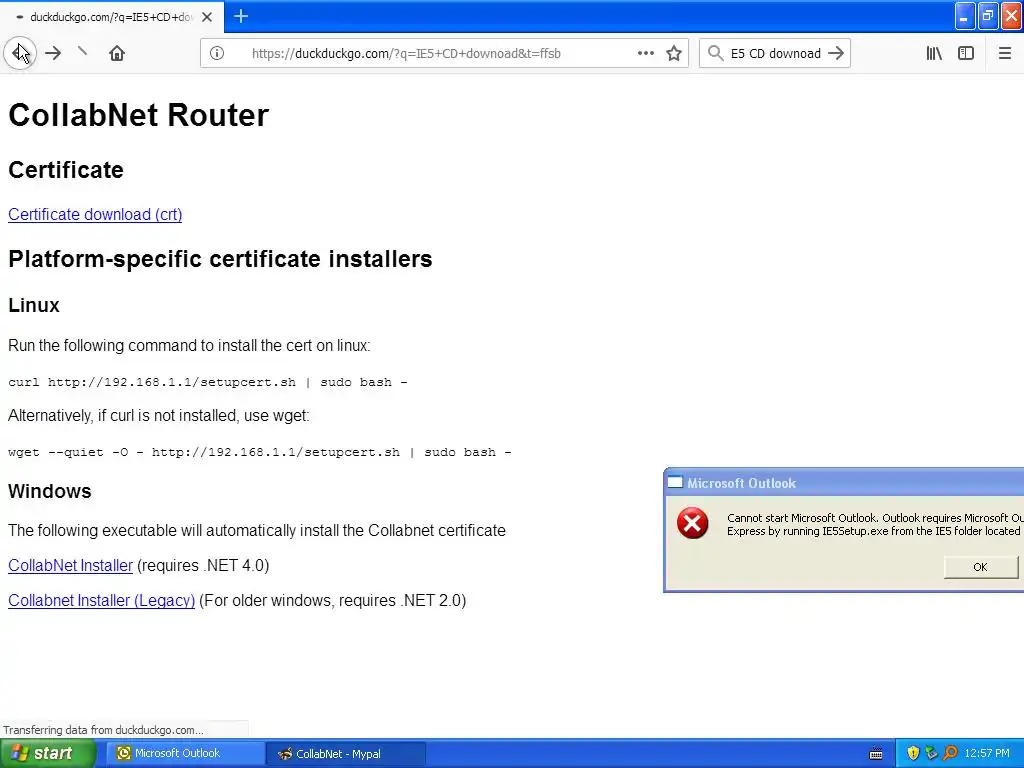
Task: Click the magnifier icon in search box
Action: coord(715,53)
